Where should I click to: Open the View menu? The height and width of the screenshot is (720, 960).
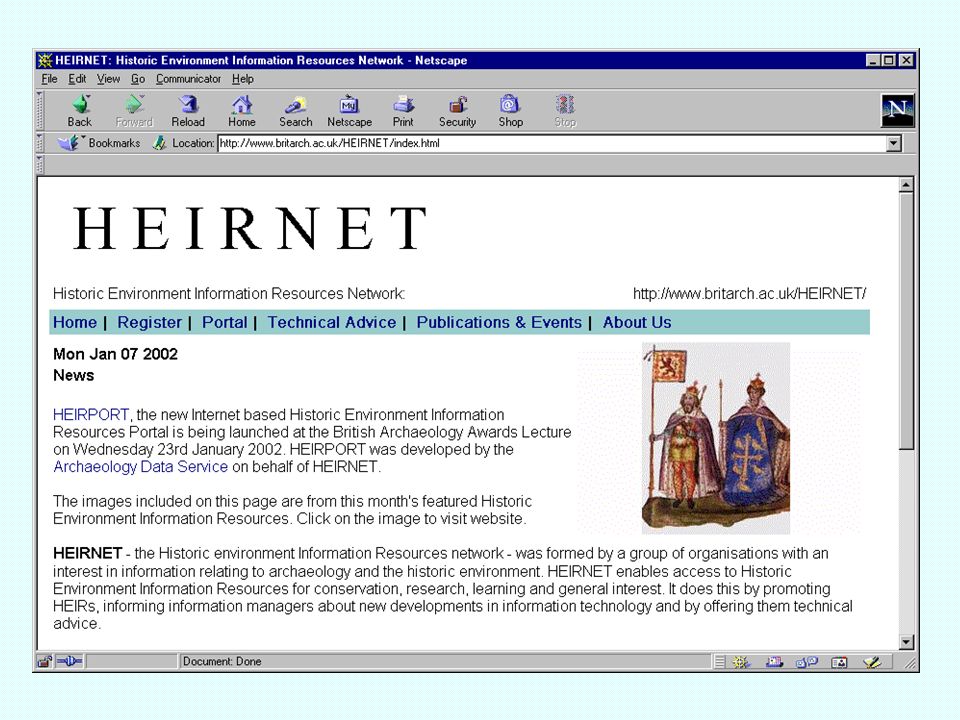click(108, 79)
